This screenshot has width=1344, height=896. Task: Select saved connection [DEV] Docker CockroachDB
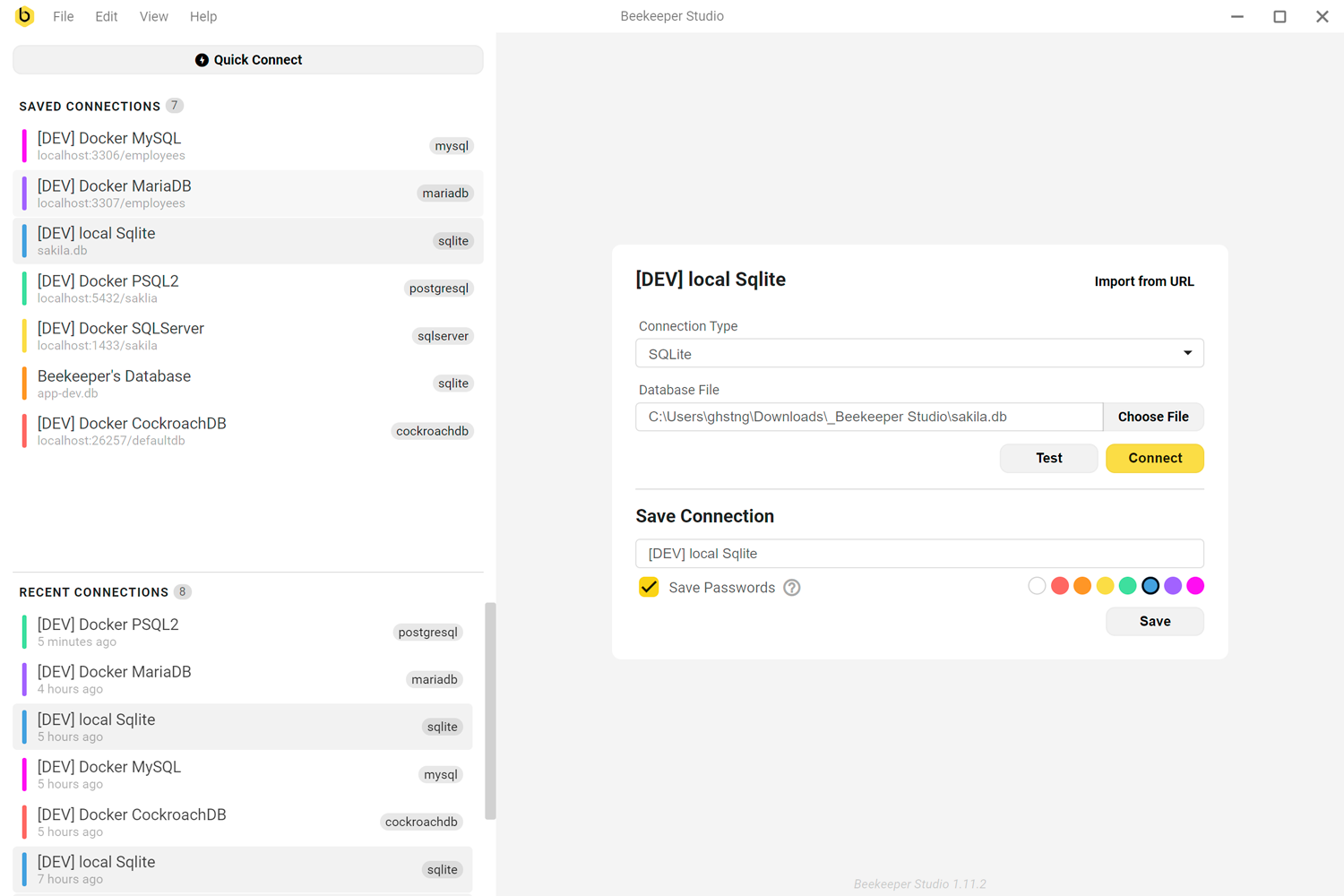tap(248, 431)
